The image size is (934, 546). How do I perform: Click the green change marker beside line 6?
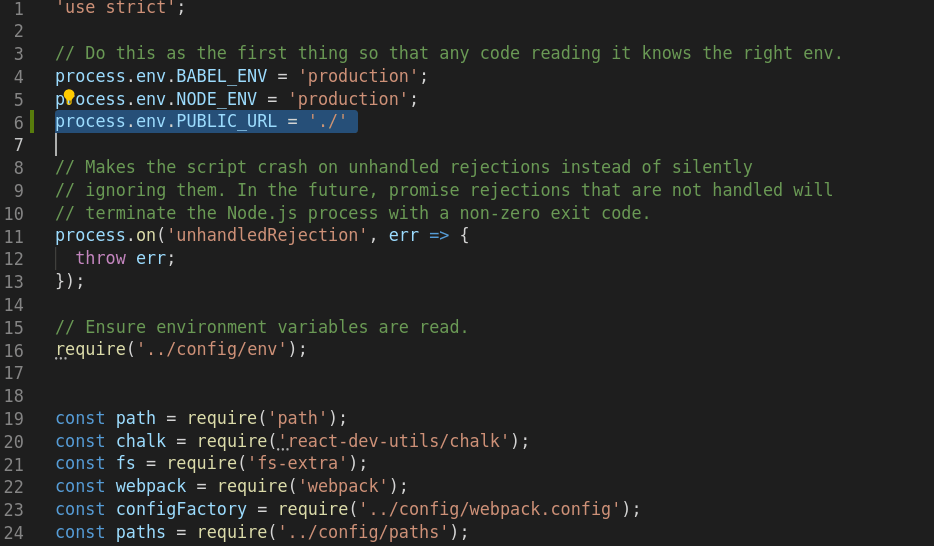[x=32, y=122]
